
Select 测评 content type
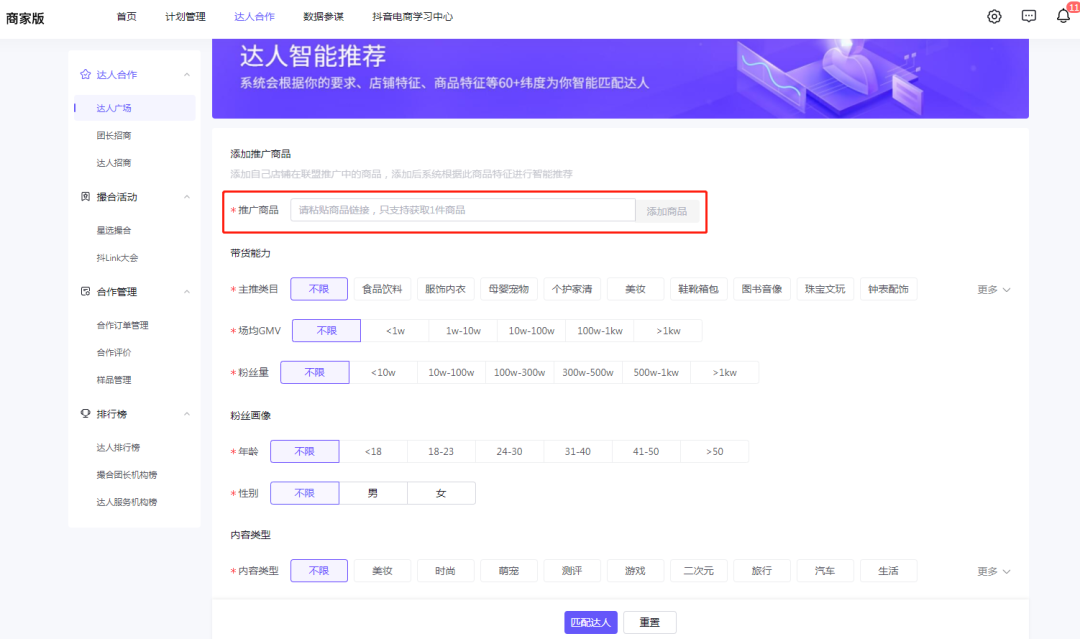coord(572,571)
